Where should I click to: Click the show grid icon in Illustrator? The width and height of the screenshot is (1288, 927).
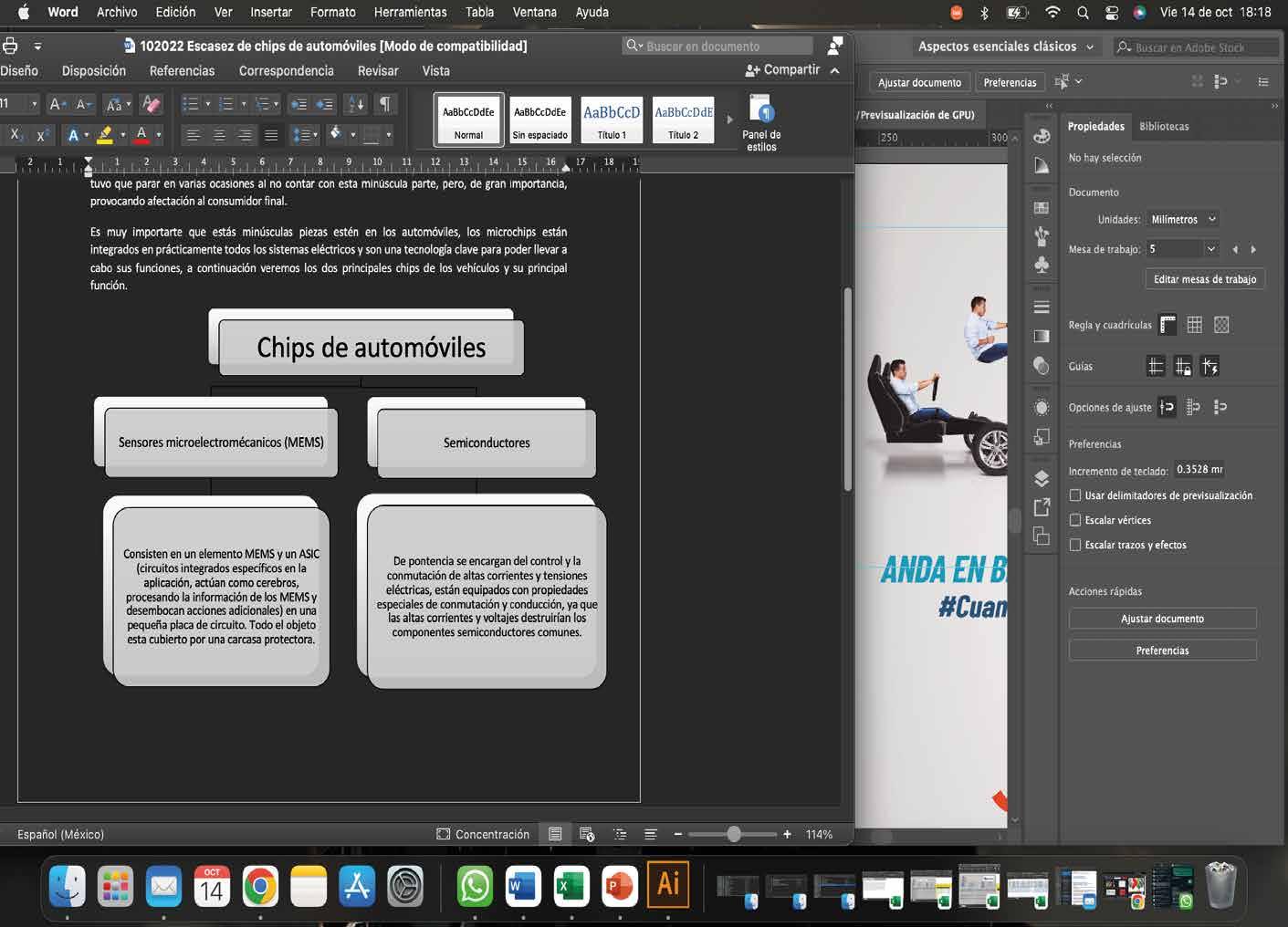coord(1194,325)
